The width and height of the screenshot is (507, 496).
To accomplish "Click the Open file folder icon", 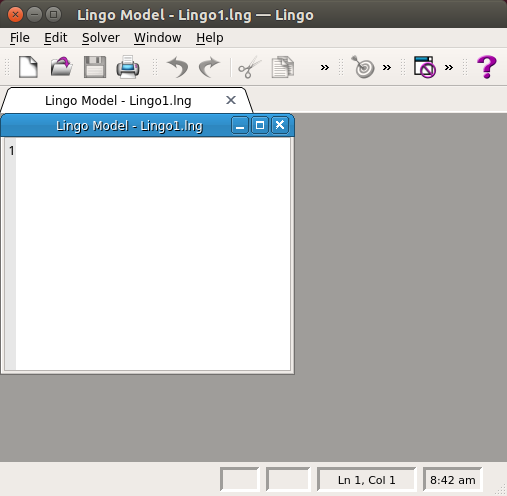I will [x=61, y=67].
